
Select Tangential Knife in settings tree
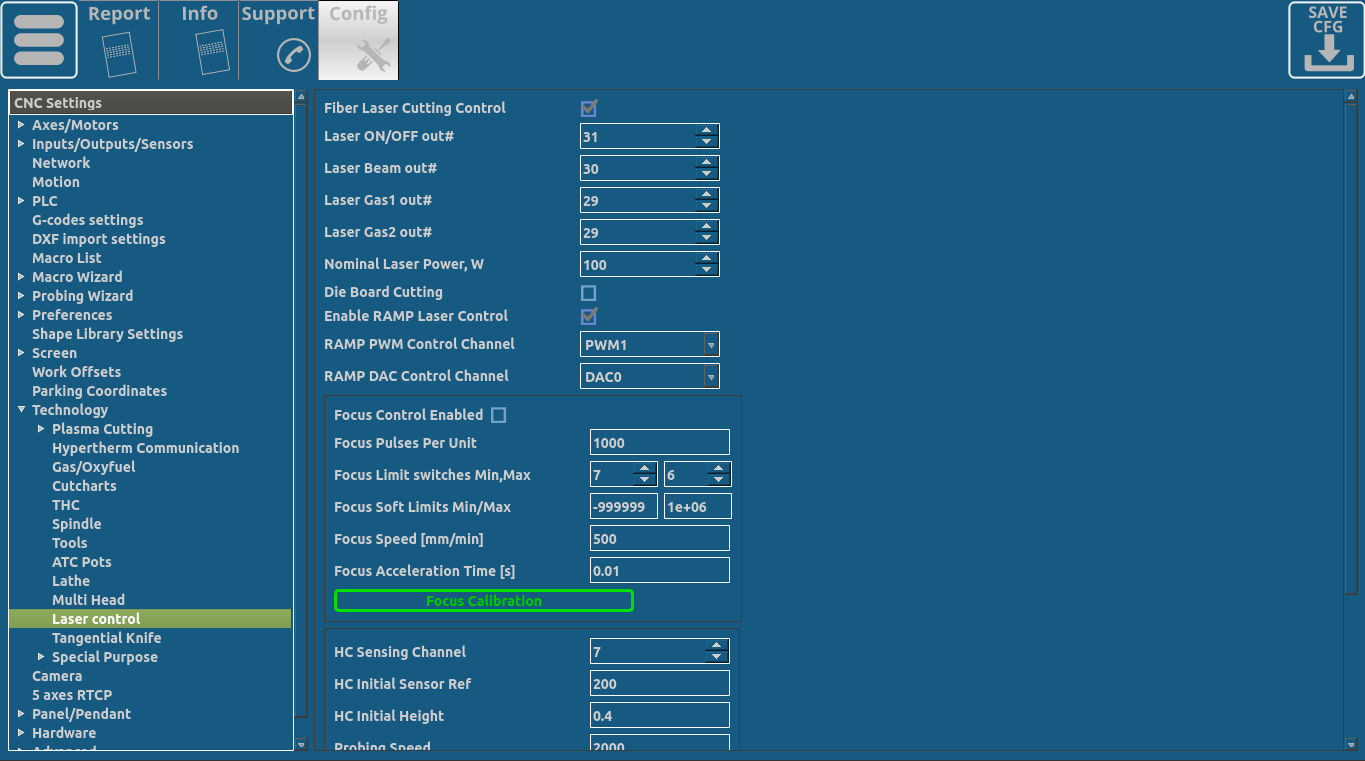tap(106, 638)
